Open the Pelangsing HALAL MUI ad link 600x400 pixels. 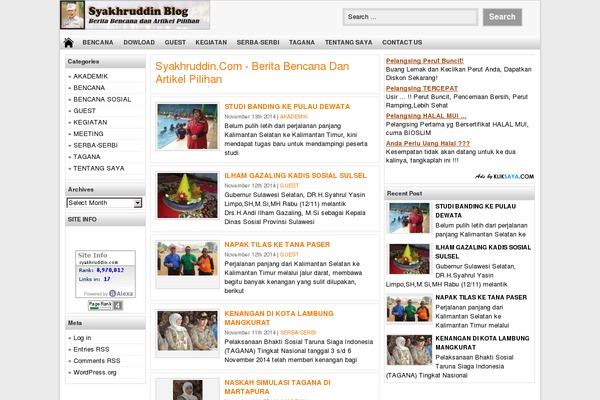click(426, 116)
